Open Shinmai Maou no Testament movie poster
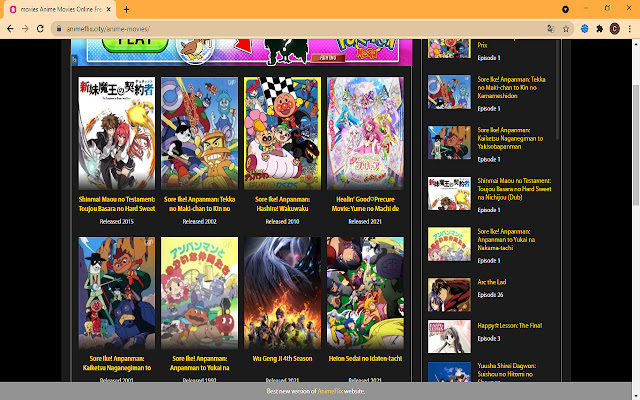Viewport: 640px width, 400px height. 117,133
